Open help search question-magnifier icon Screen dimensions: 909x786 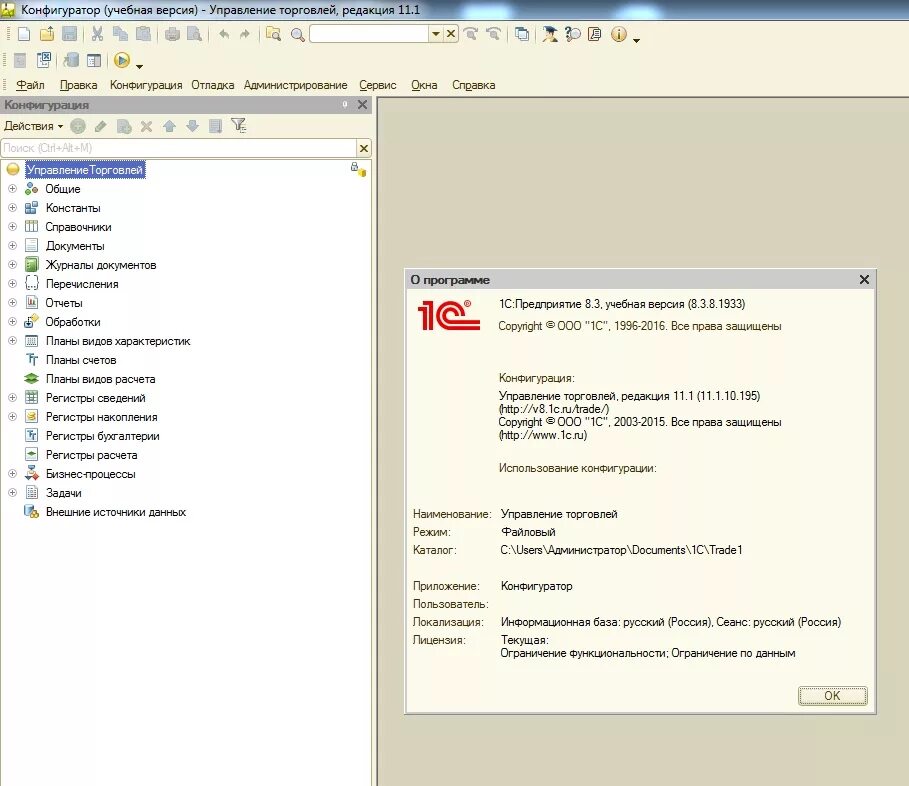click(x=573, y=34)
